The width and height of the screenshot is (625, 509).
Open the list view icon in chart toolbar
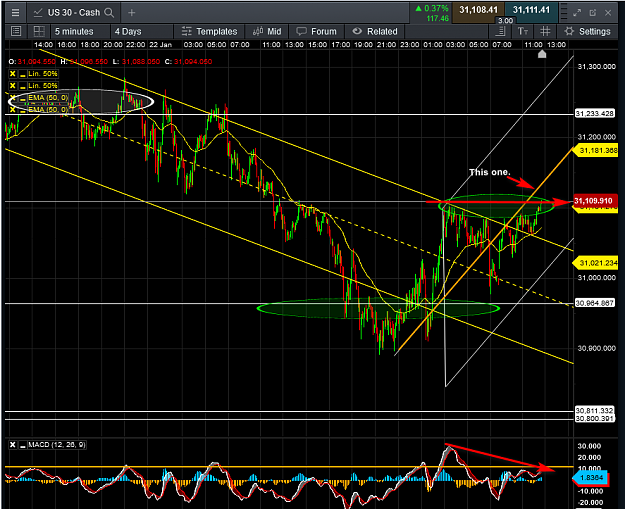click(x=16, y=31)
